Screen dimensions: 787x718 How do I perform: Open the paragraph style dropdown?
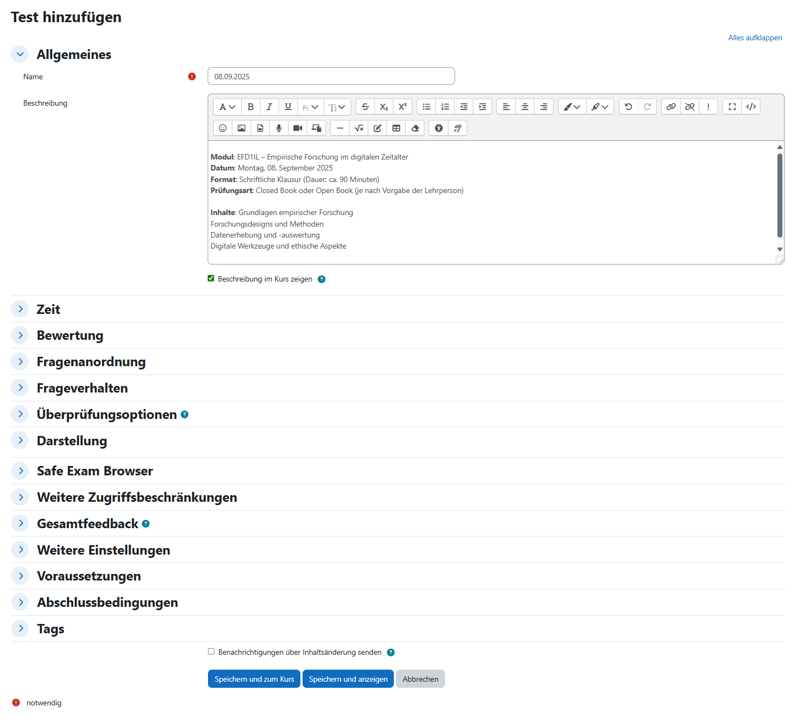[227, 107]
